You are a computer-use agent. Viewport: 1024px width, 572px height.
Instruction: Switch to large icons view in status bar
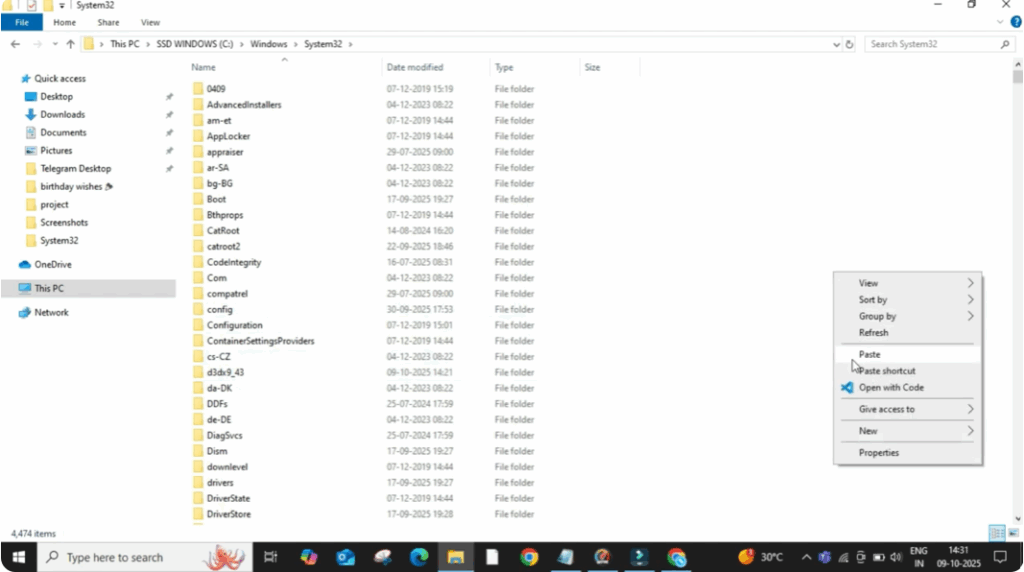(x=1012, y=533)
